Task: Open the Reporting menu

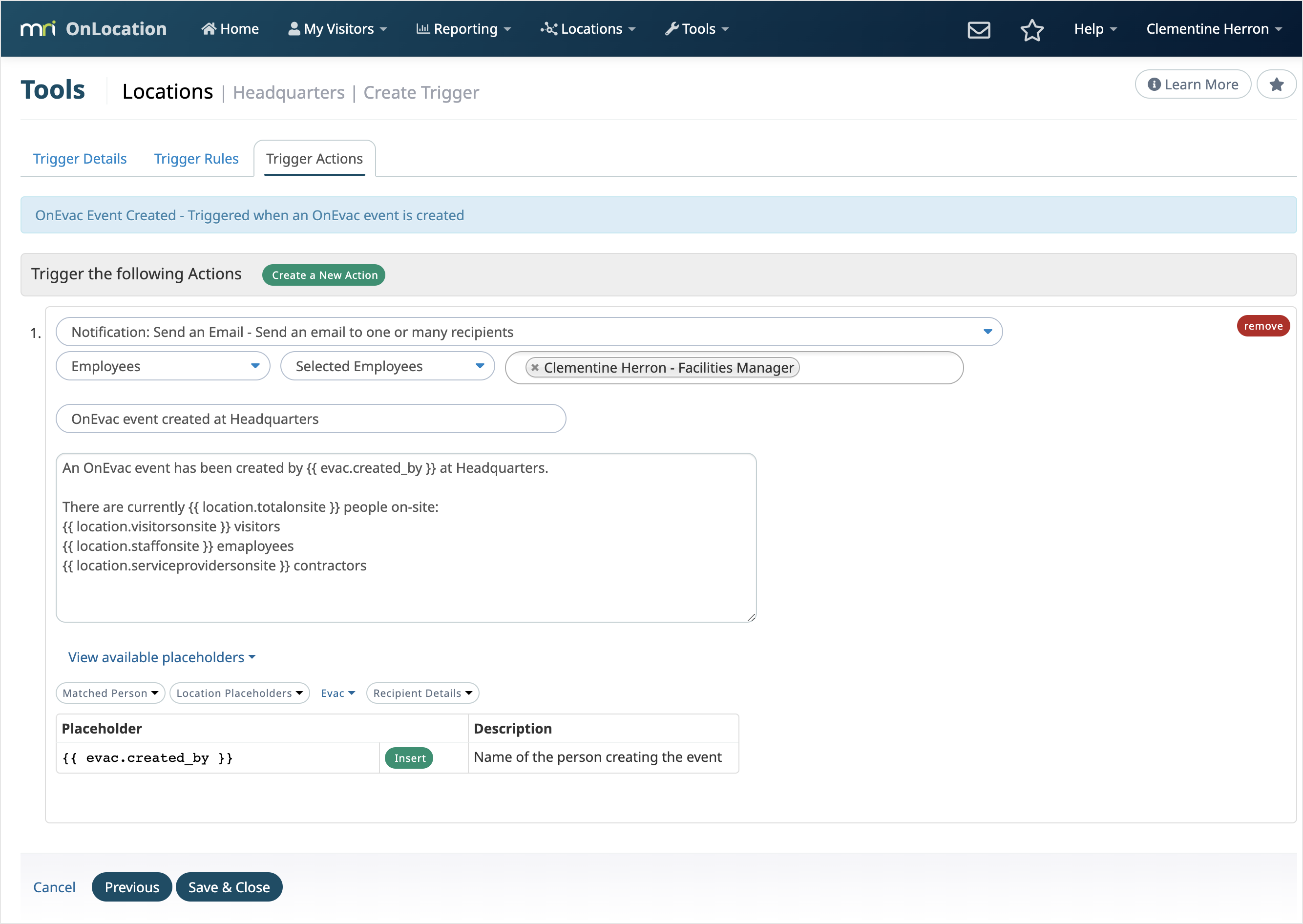Action: pos(463,28)
